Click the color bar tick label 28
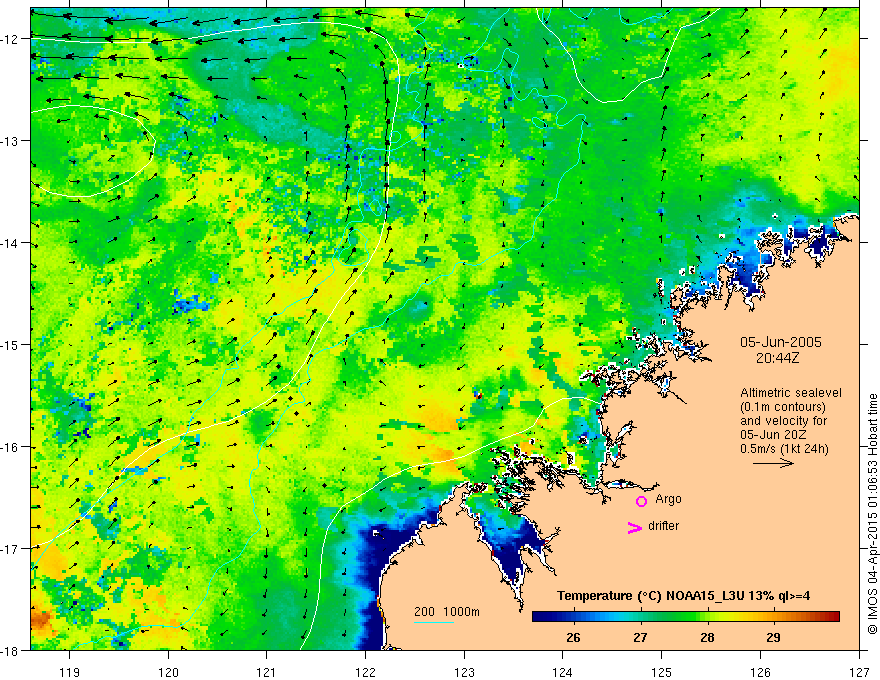 tap(707, 637)
